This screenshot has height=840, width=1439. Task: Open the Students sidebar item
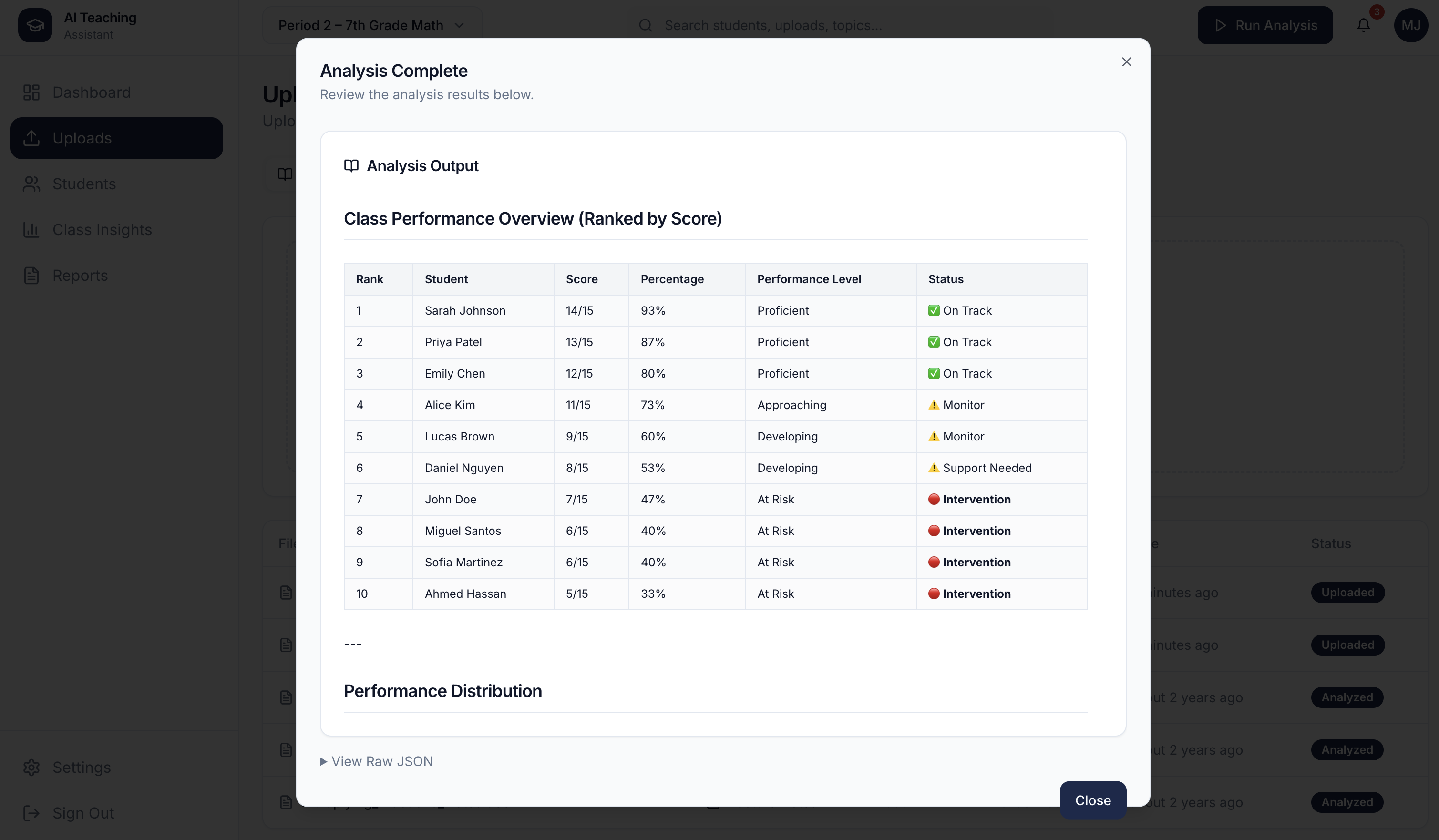click(x=84, y=184)
